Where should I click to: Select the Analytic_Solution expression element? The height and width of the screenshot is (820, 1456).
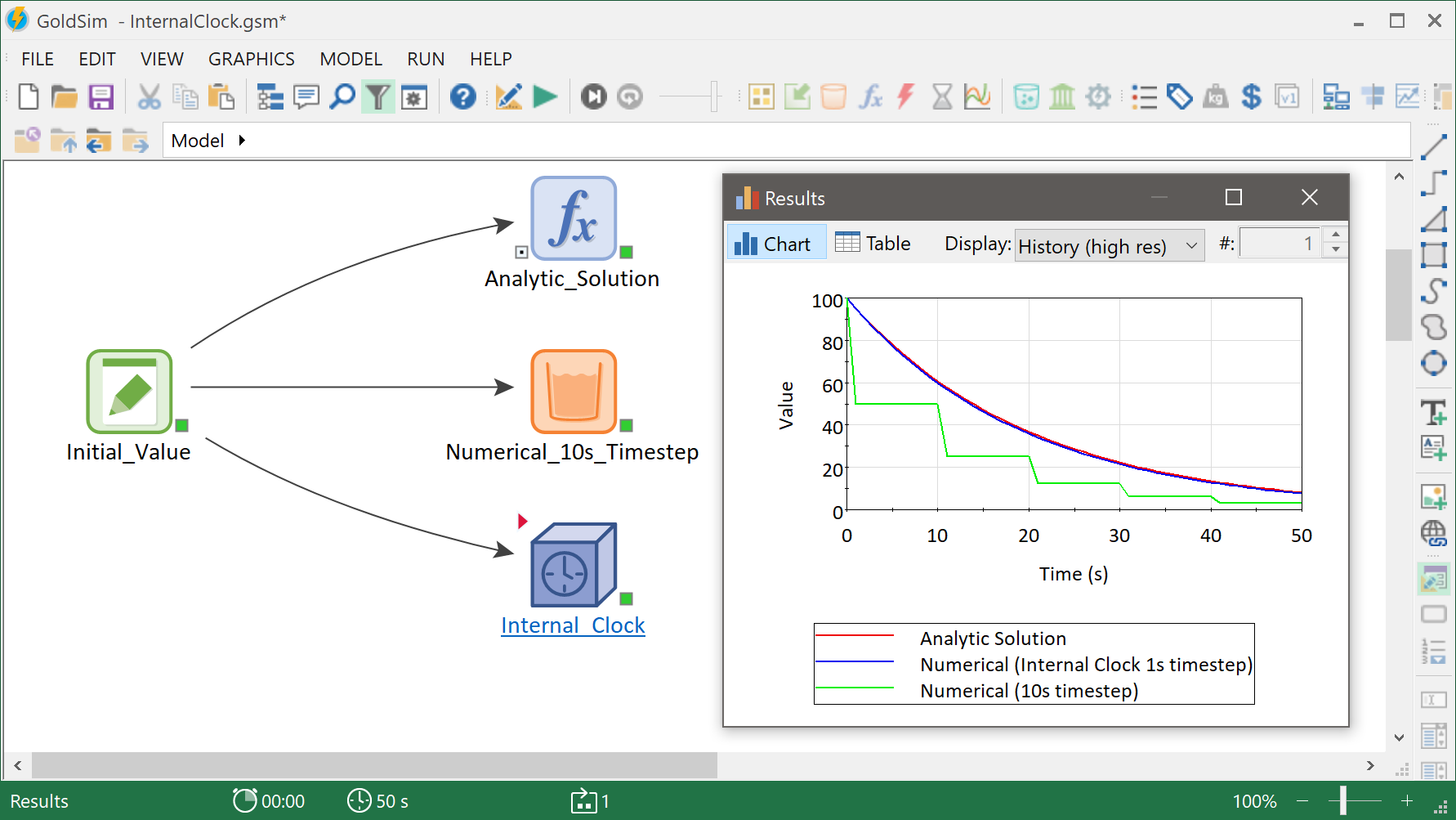(x=574, y=218)
